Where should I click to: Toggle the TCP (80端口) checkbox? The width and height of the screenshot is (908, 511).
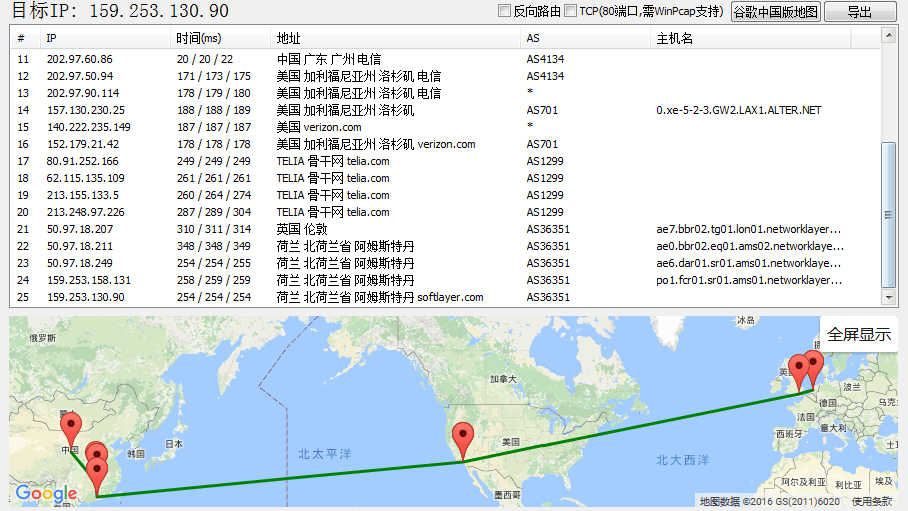click(x=570, y=12)
